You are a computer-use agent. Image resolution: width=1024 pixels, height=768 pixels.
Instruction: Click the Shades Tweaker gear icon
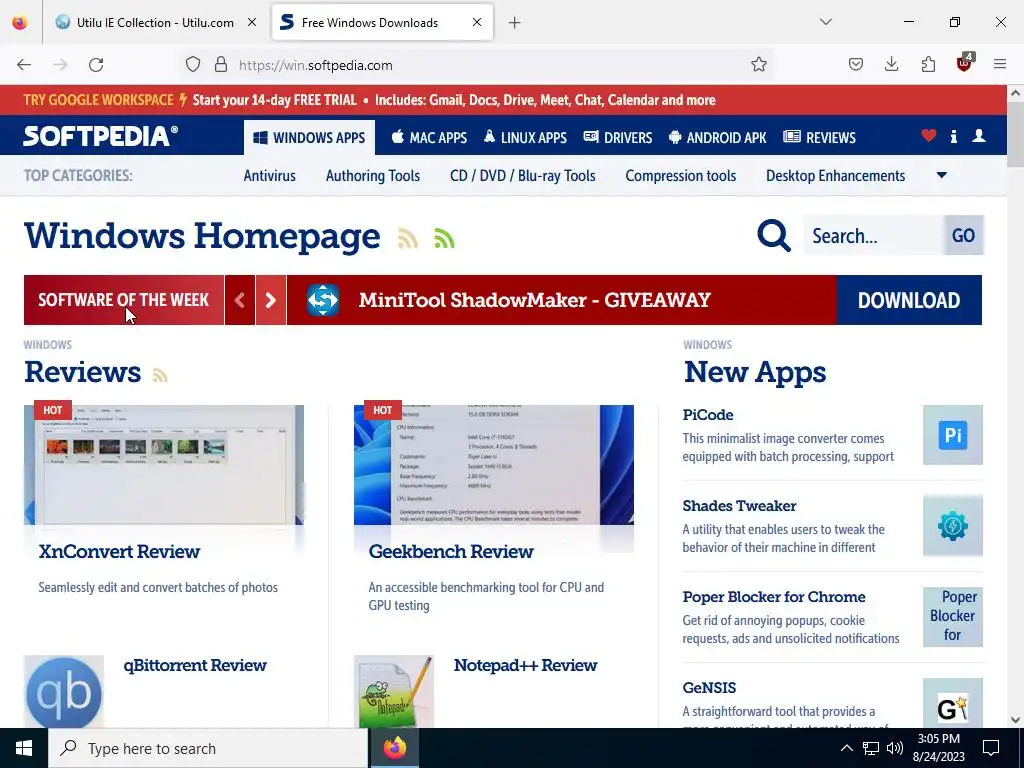point(952,526)
